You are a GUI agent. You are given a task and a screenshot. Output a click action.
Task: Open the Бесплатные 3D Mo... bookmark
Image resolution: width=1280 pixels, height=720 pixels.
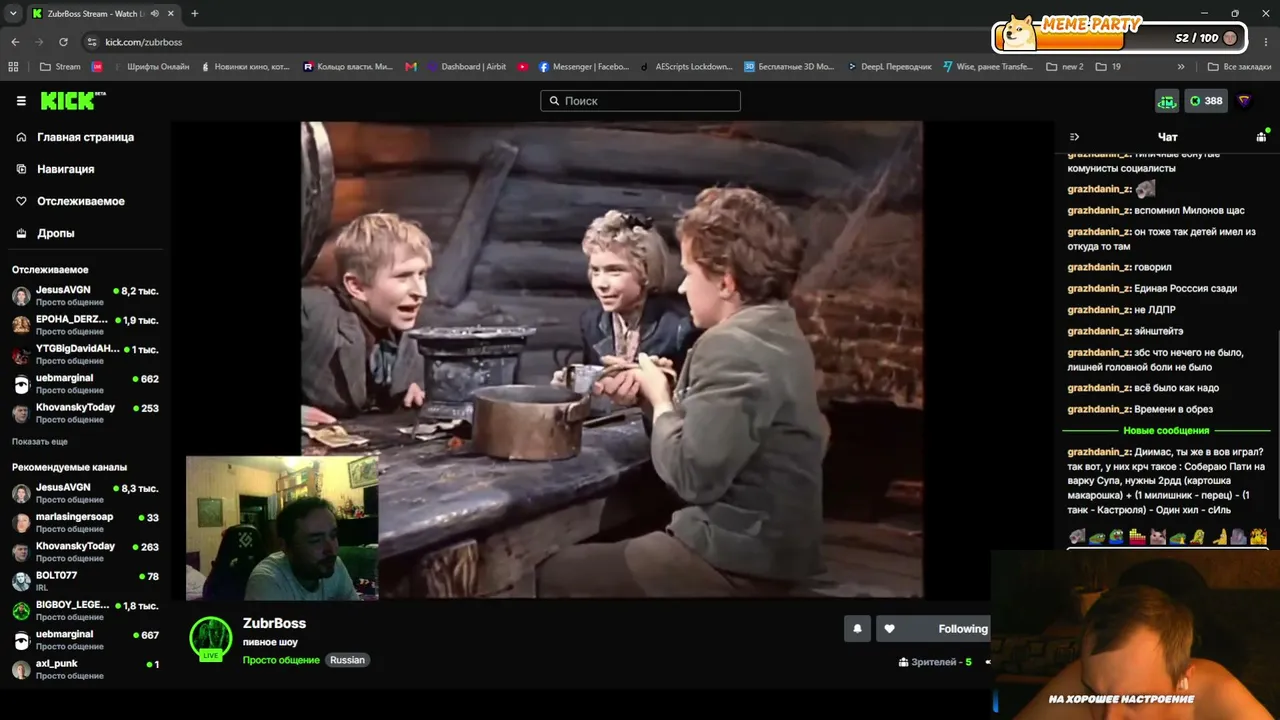(789, 67)
